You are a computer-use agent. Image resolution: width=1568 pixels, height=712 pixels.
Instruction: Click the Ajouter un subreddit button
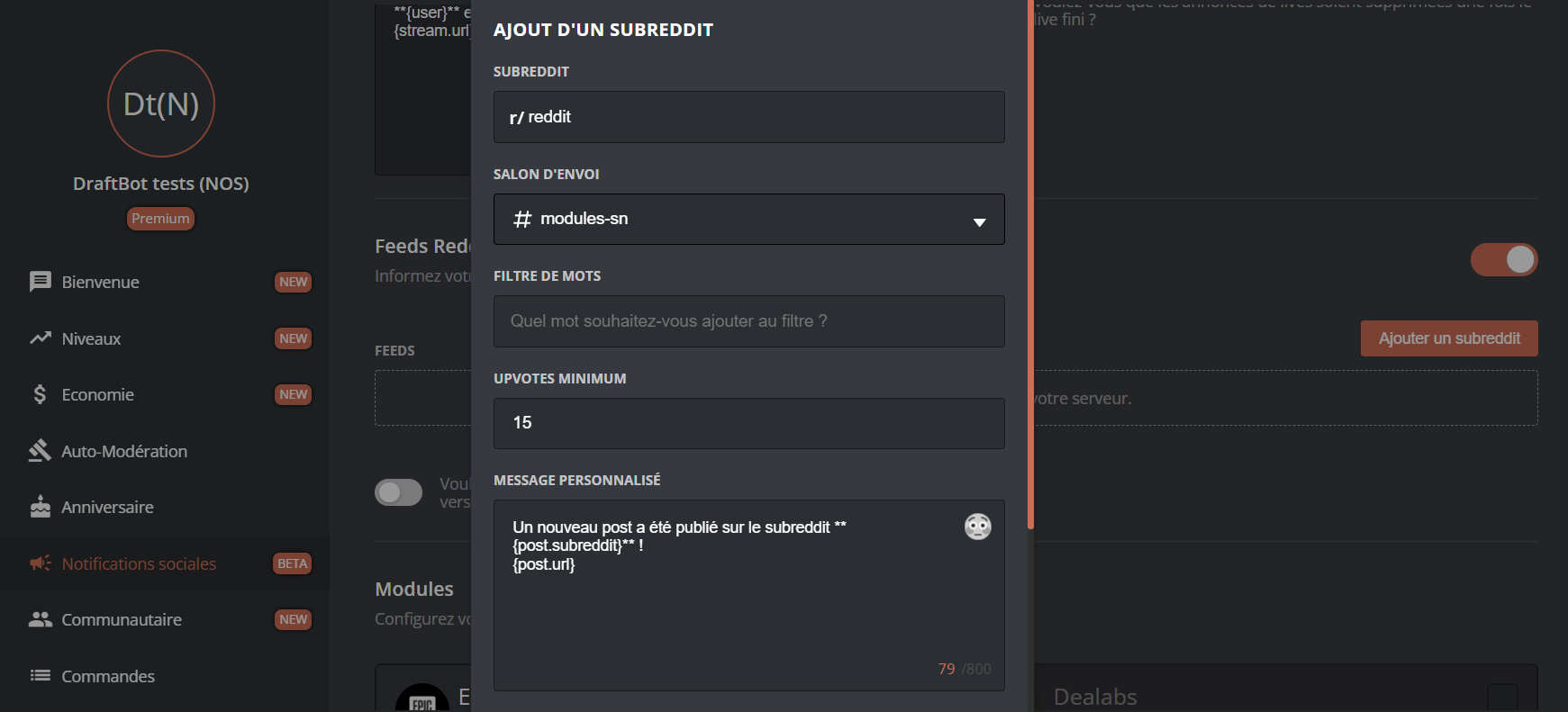pyautogui.click(x=1448, y=338)
